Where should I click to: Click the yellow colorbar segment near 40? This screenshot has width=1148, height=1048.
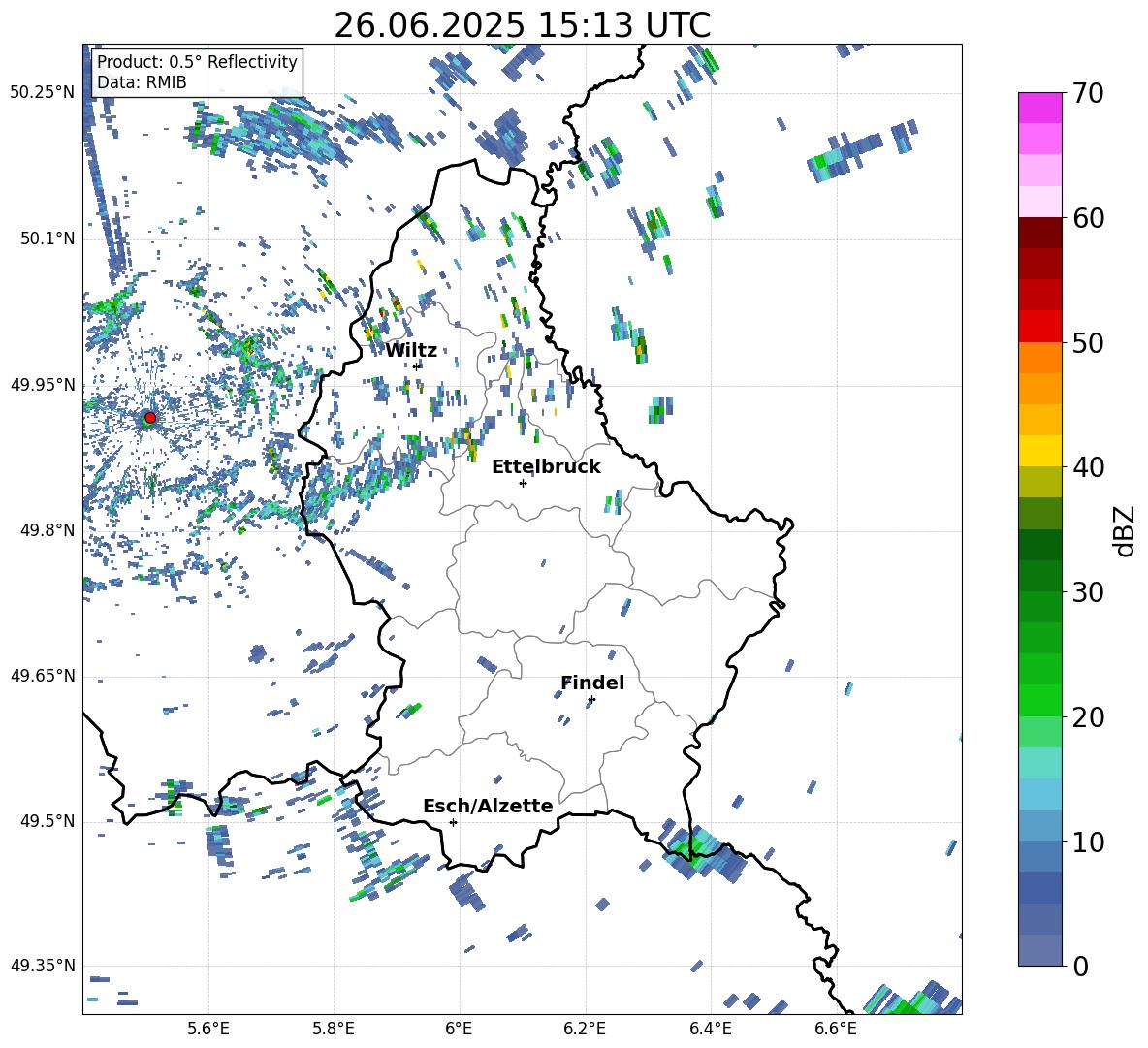[1039, 451]
